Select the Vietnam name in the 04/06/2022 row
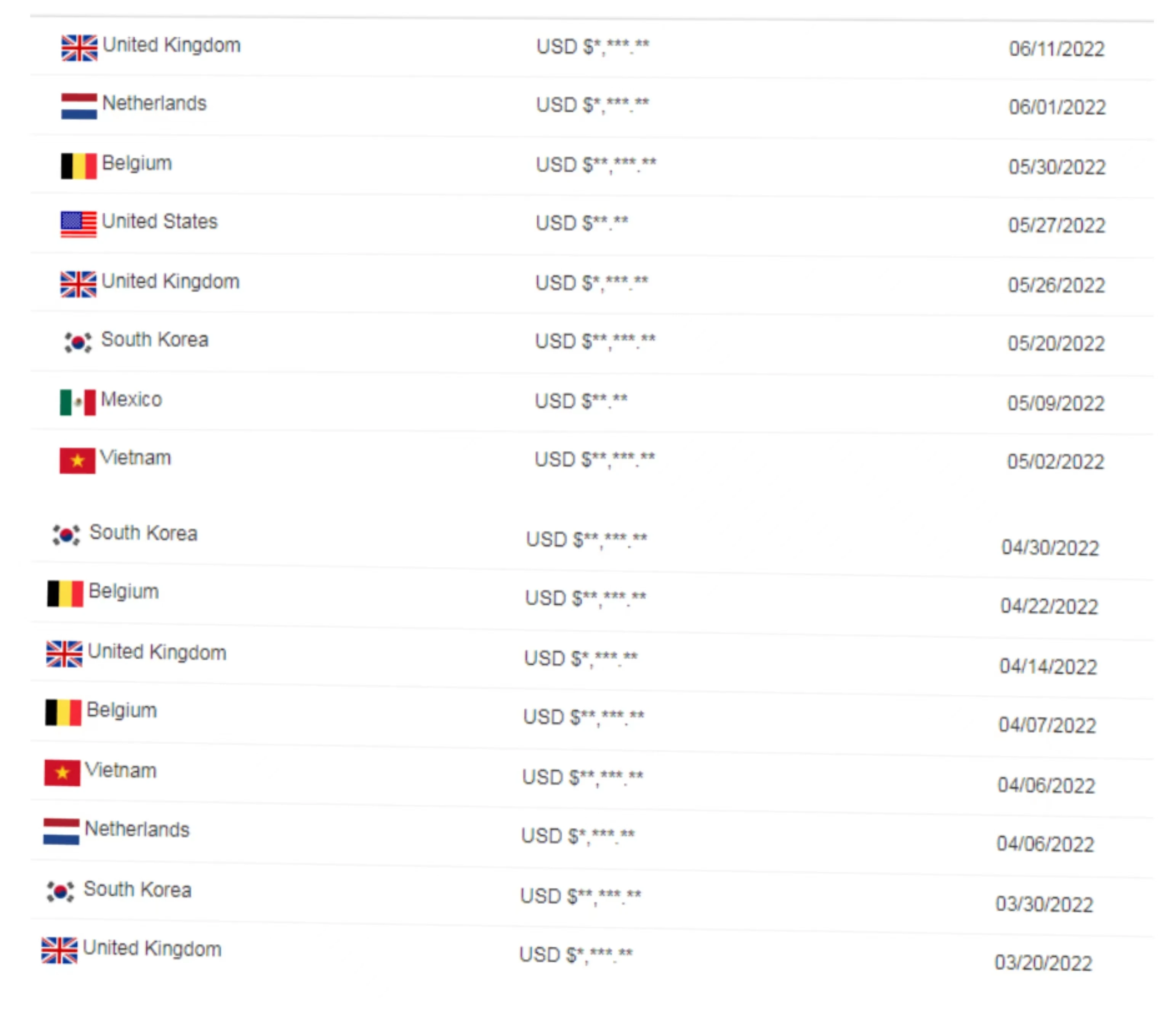Viewport: 1176px width, 1021px height. coord(121,770)
